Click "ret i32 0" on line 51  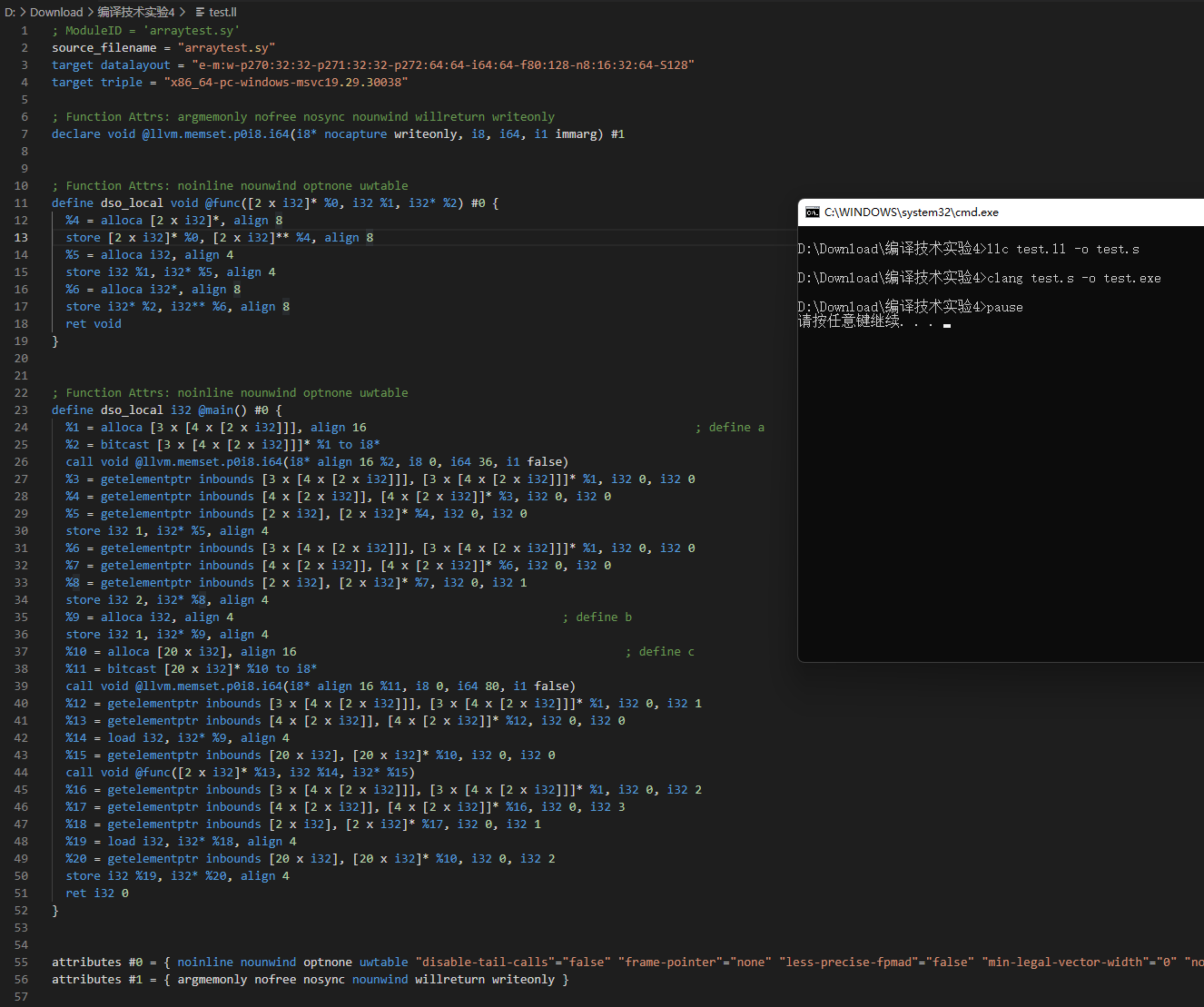tap(97, 893)
